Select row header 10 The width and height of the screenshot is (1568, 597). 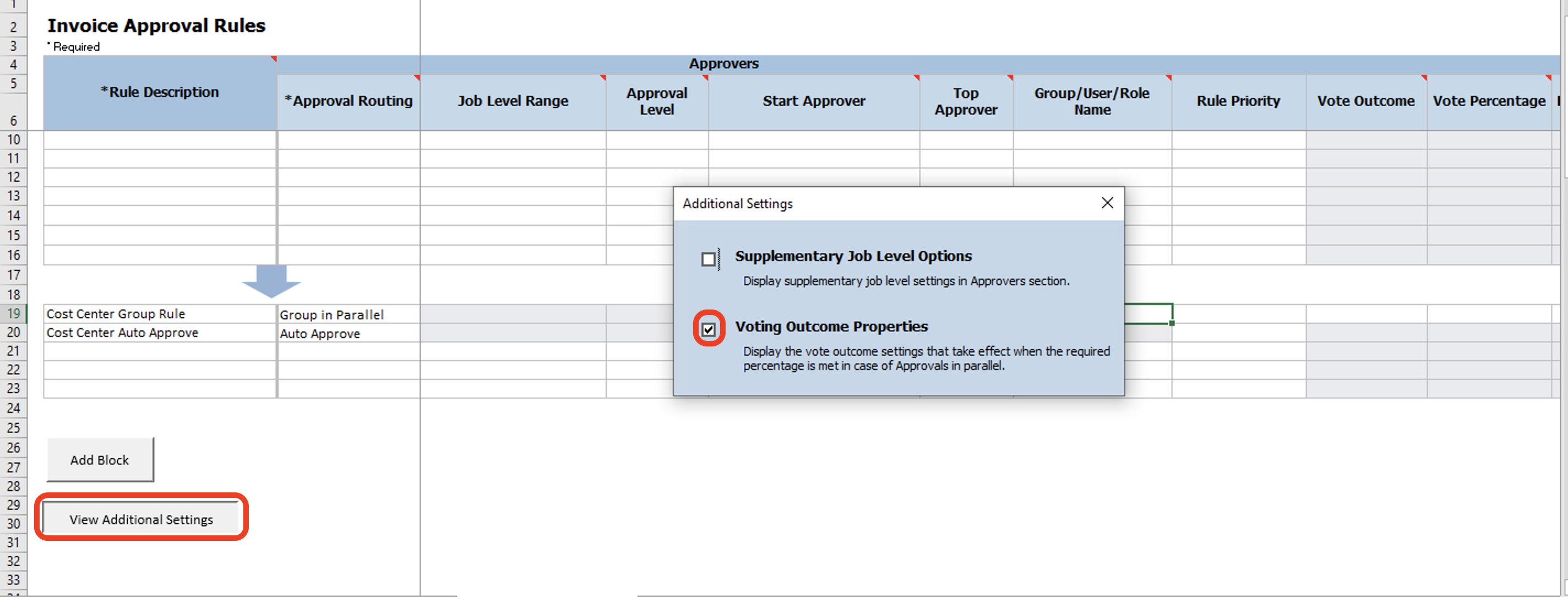coord(13,139)
